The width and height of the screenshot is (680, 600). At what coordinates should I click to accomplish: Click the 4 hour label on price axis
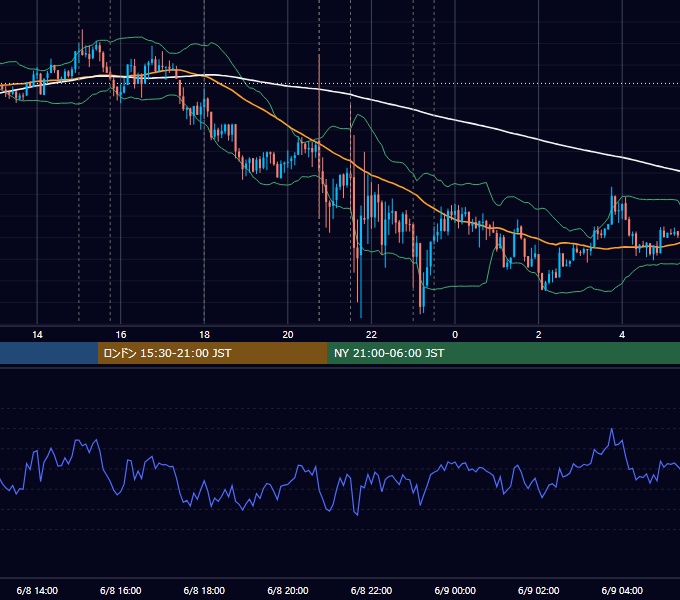tap(622, 335)
